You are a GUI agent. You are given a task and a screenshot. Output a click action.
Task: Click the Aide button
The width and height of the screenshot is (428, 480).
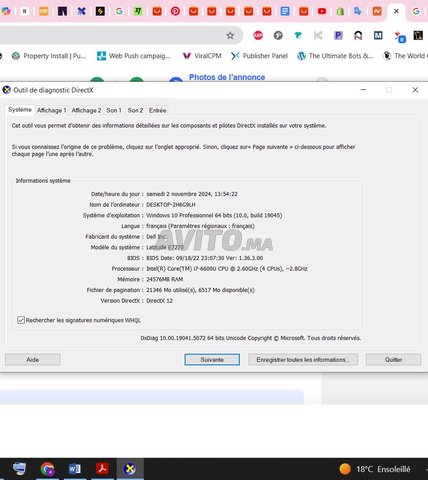[x=33, y=360]
